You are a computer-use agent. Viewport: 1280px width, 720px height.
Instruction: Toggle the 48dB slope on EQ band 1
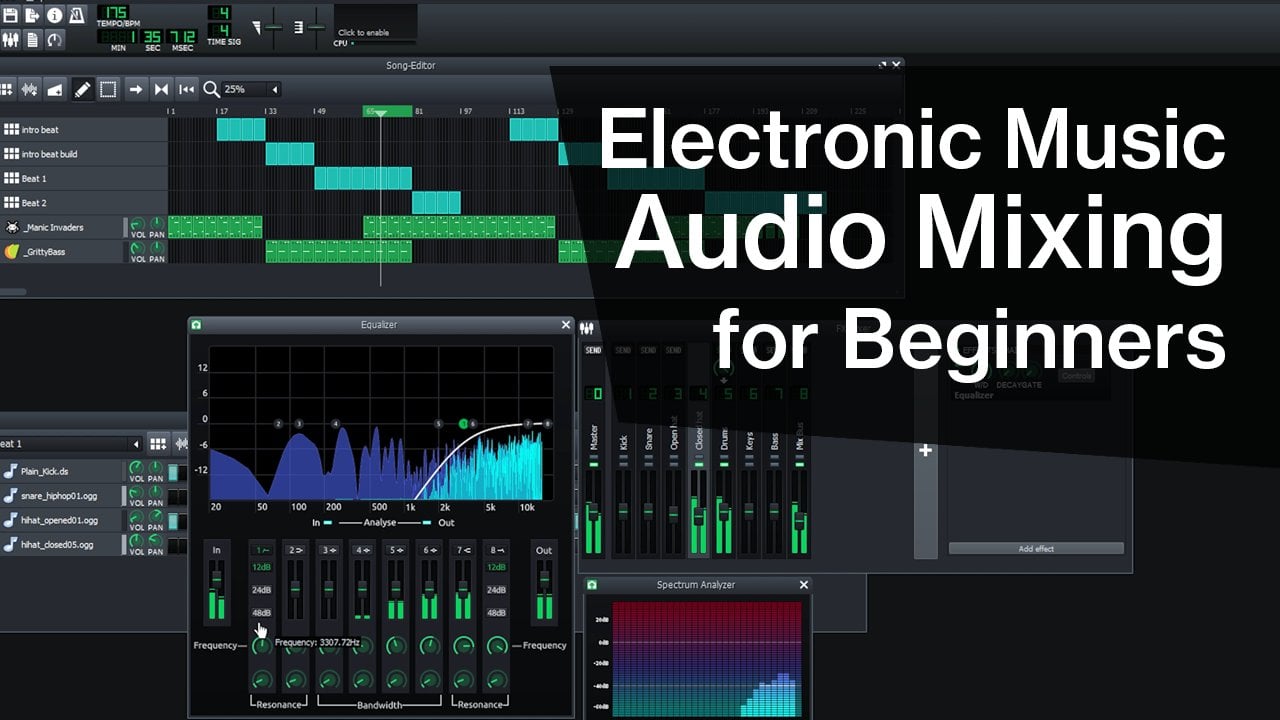coord(261,613)
